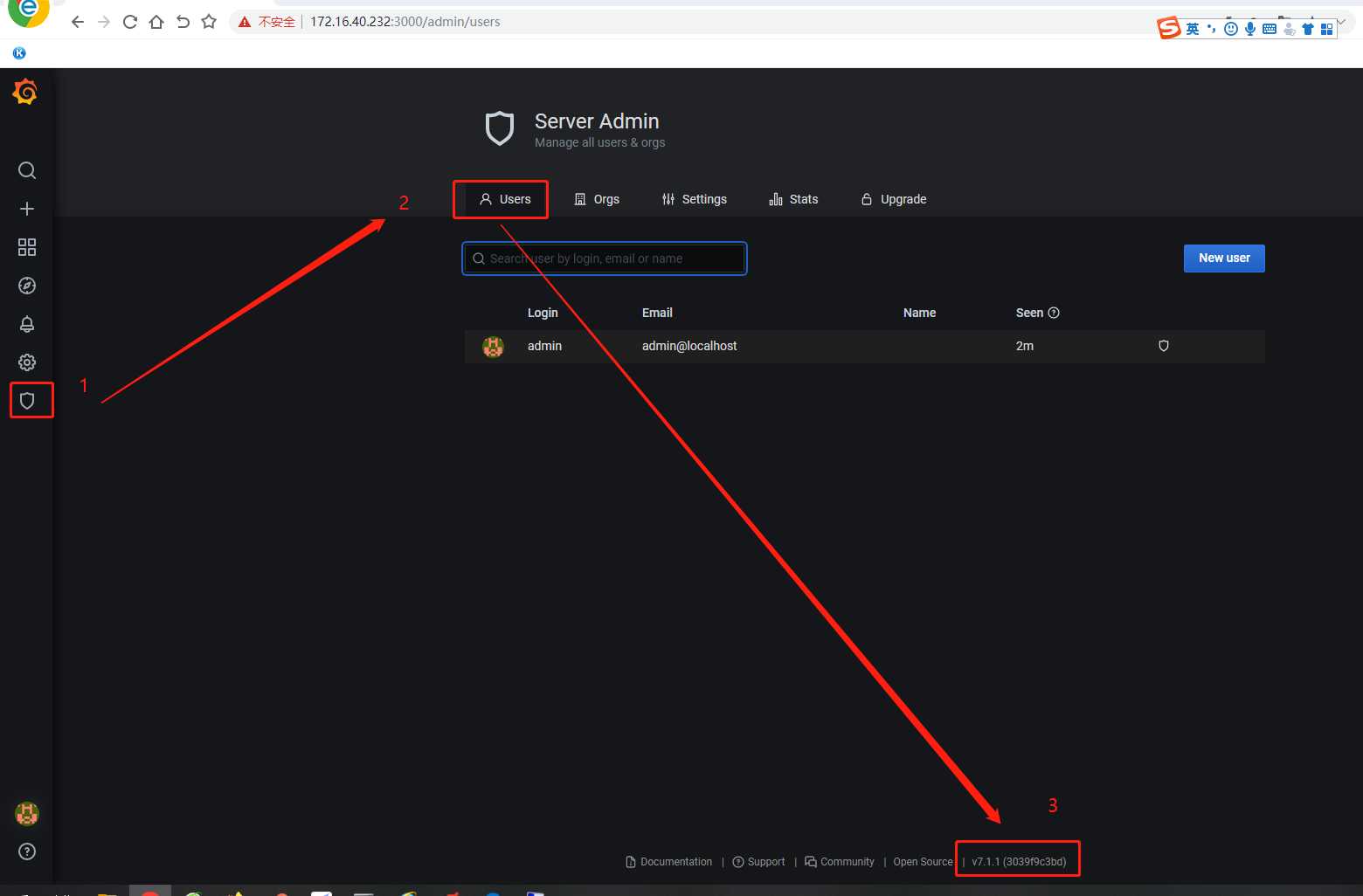
Task: Open the admin user login entry
Action: point(544,346)
